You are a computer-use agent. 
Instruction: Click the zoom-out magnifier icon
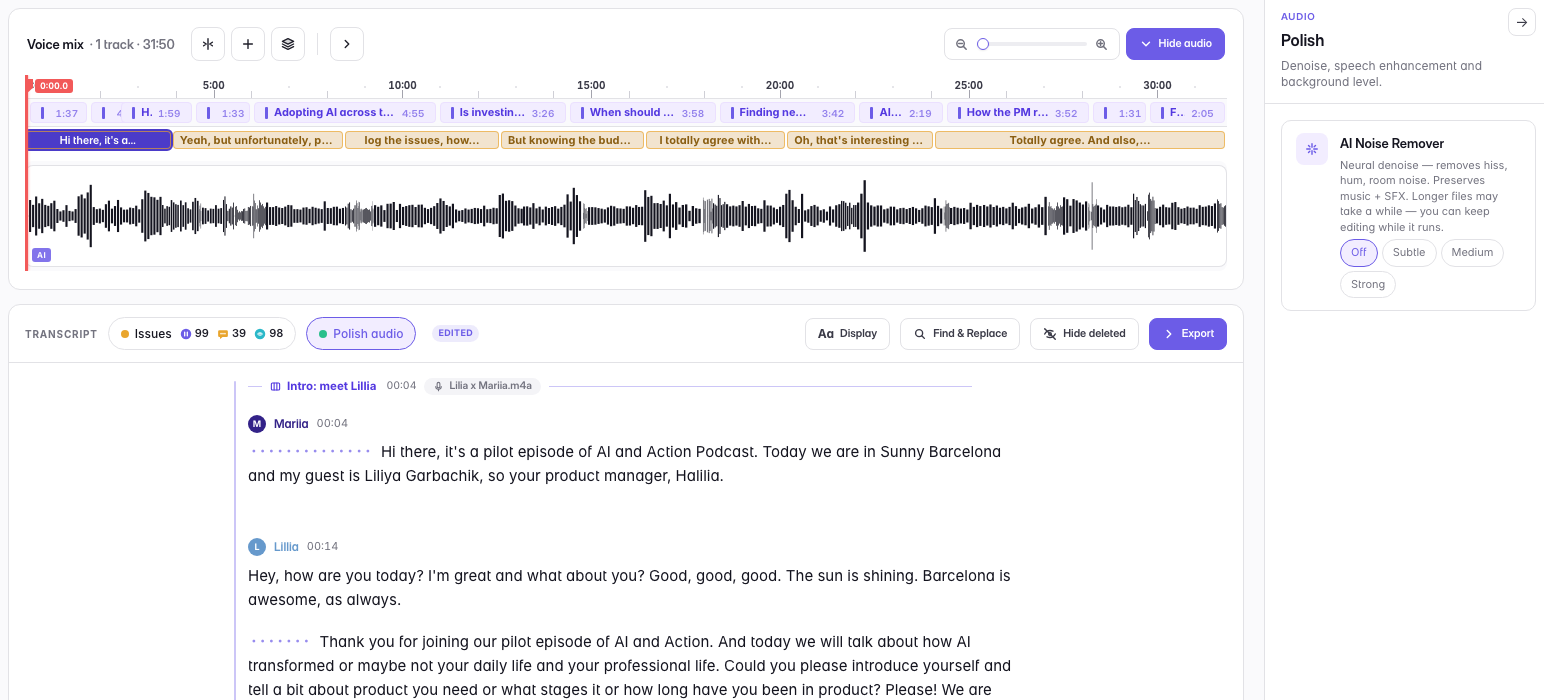pos(961,44)
